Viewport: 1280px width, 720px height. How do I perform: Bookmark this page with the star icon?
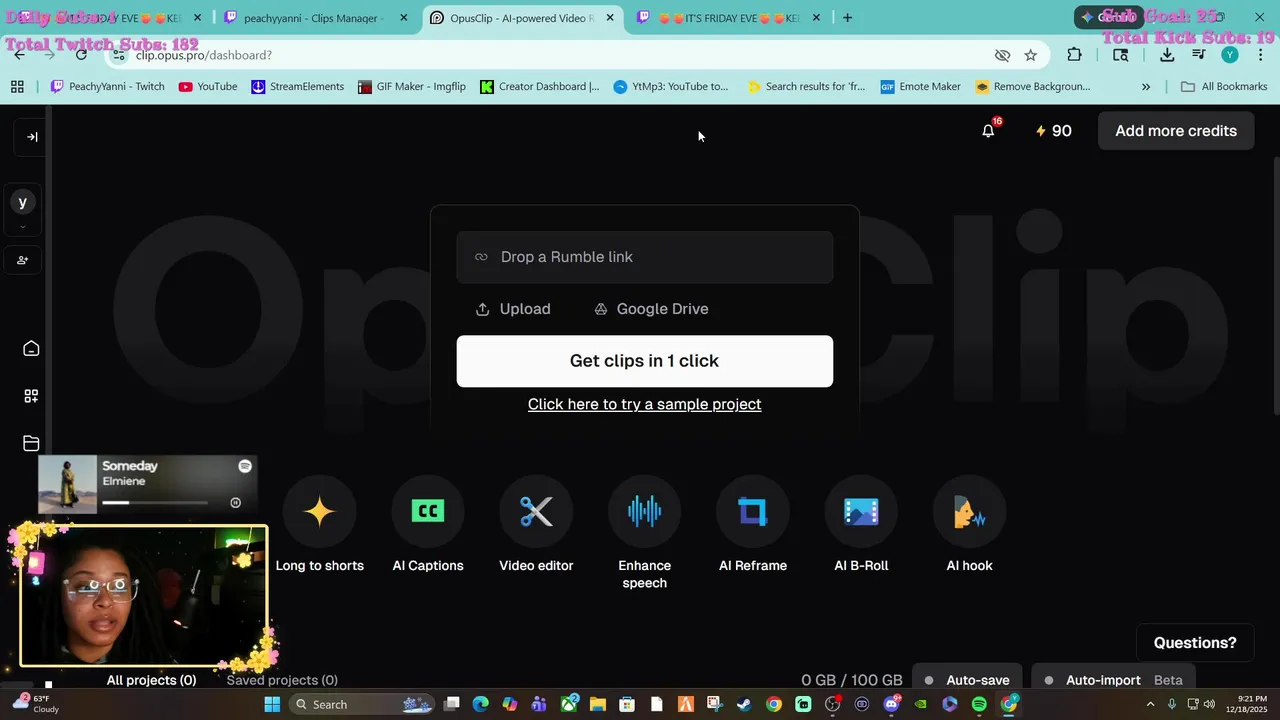click(1030, 55)
